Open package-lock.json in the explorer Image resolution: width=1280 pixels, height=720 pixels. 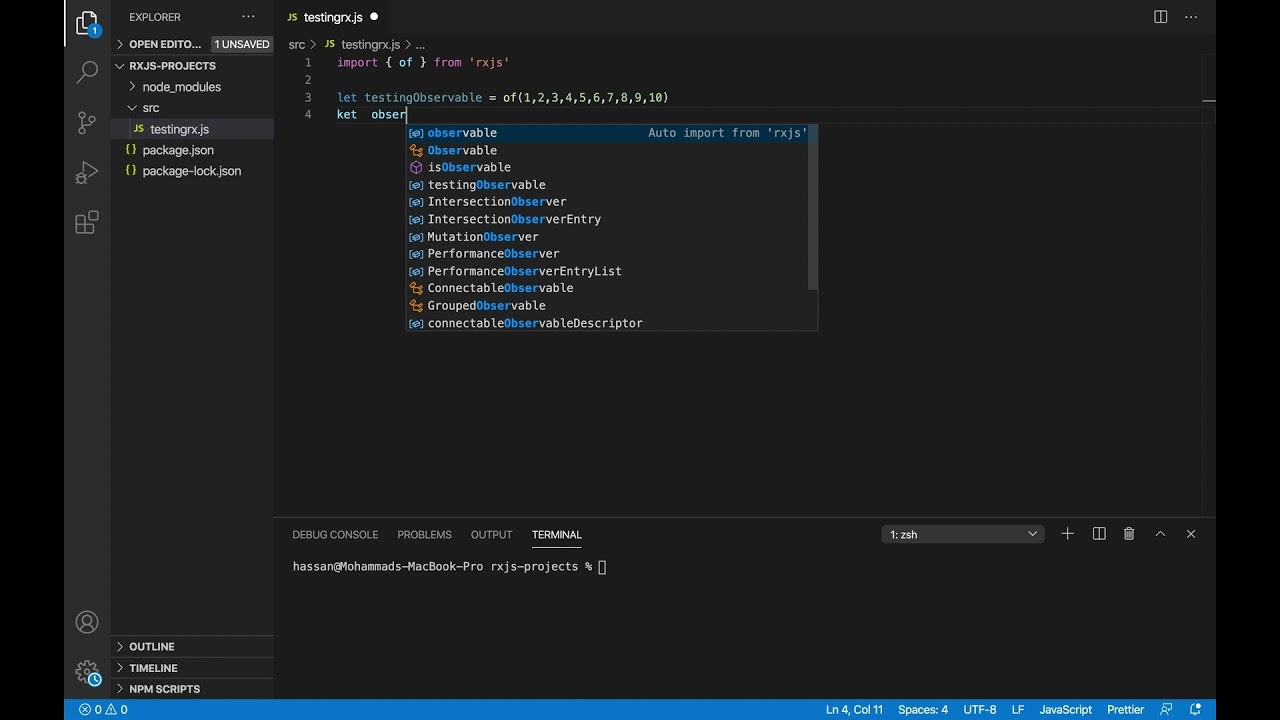pyautogui.click(x=191, y=171)
